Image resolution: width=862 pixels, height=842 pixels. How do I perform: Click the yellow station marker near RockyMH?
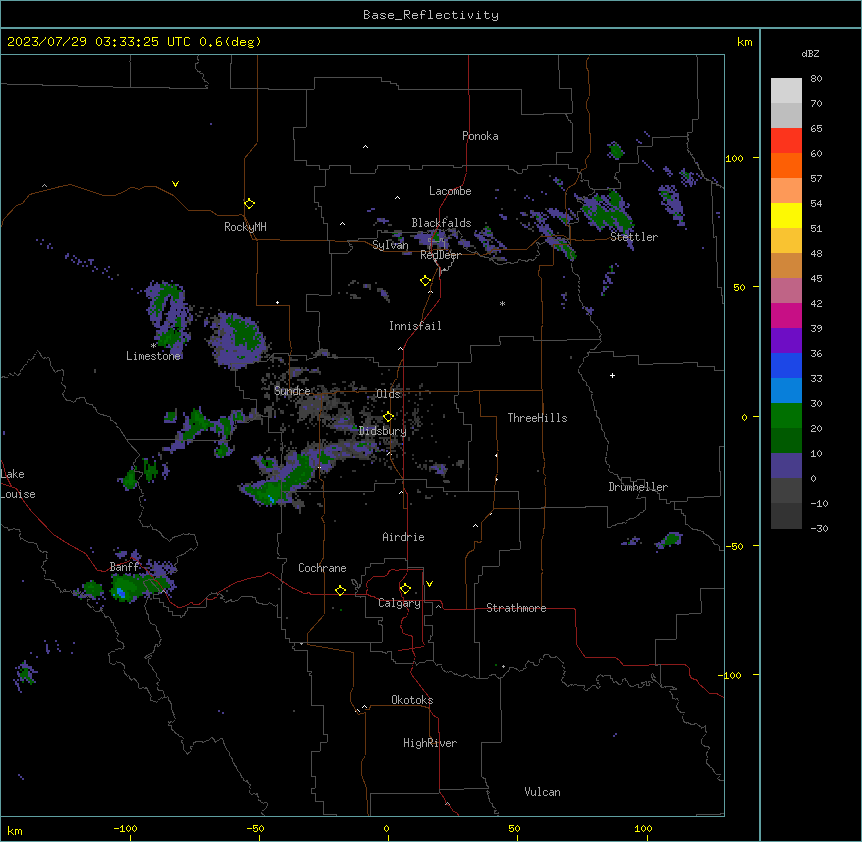pyautogui.click(x=249, y=203)
